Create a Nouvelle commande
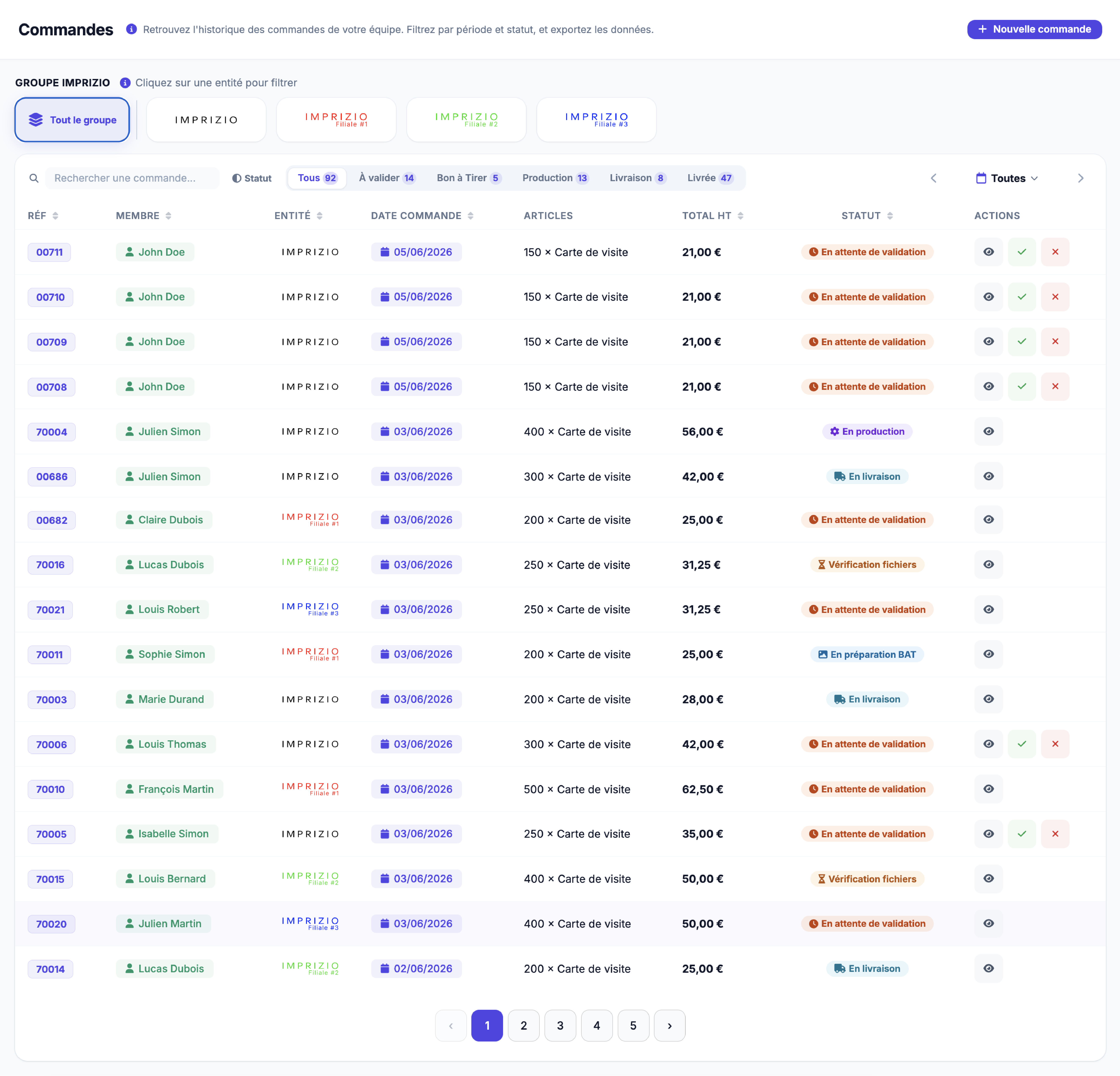Screen dimensions: 1120x1076 click(x=1034, y=29)
